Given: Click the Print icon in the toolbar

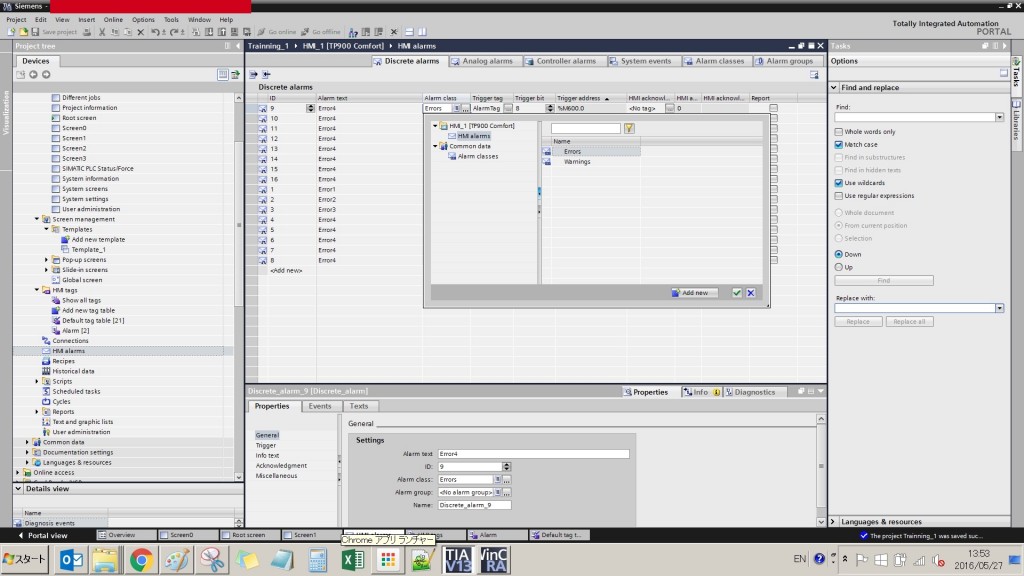Looking at the screenshot, I should [x=87, y=31].
